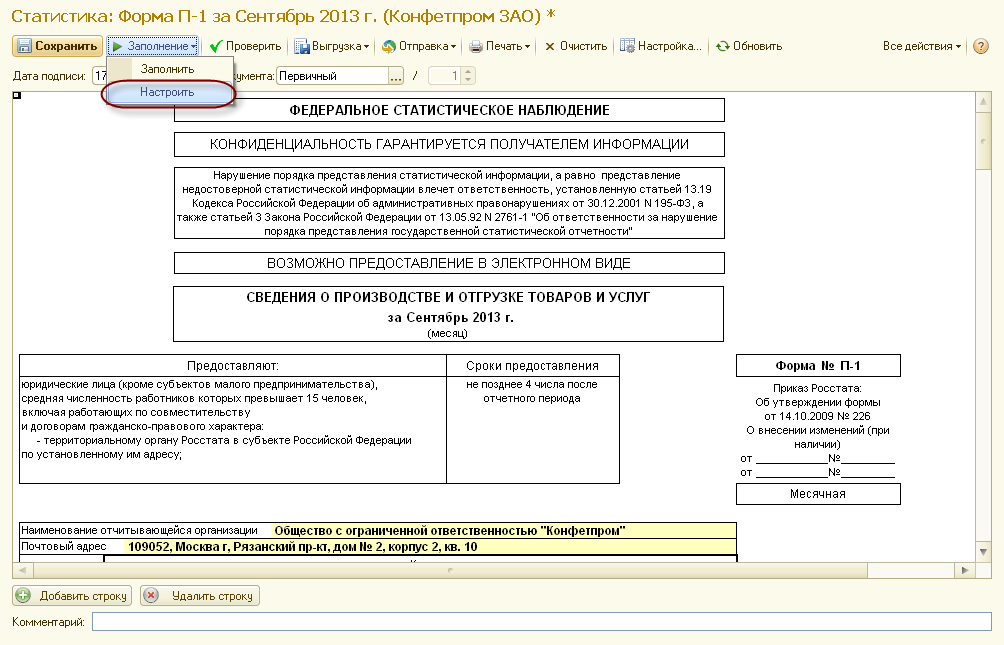Screen dimensions: 1004x645
Task: Click the floppy disk save icon
Action: click(x=24, y=46)
